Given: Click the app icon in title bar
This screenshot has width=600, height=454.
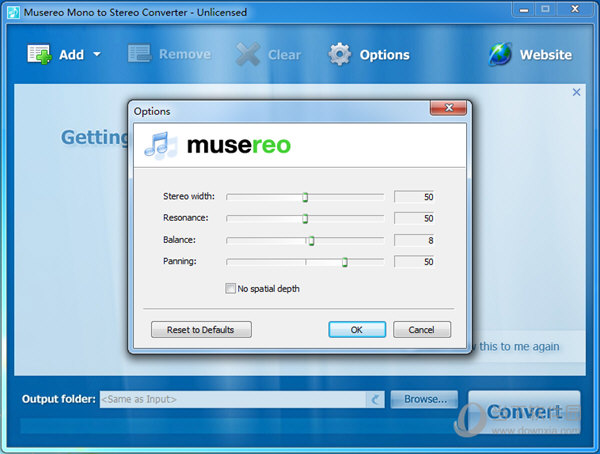Looking at the screenshot, I should (x=13, y=13).
